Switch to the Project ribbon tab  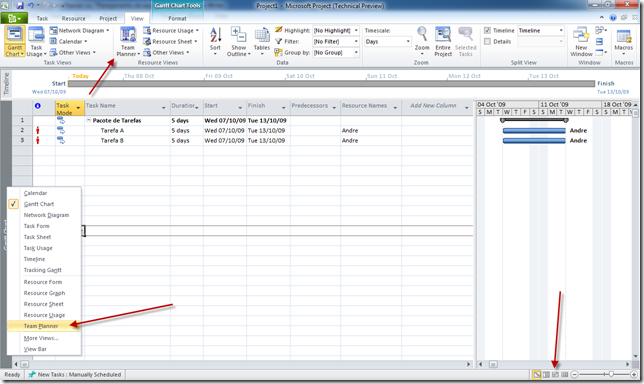[108, 18]
